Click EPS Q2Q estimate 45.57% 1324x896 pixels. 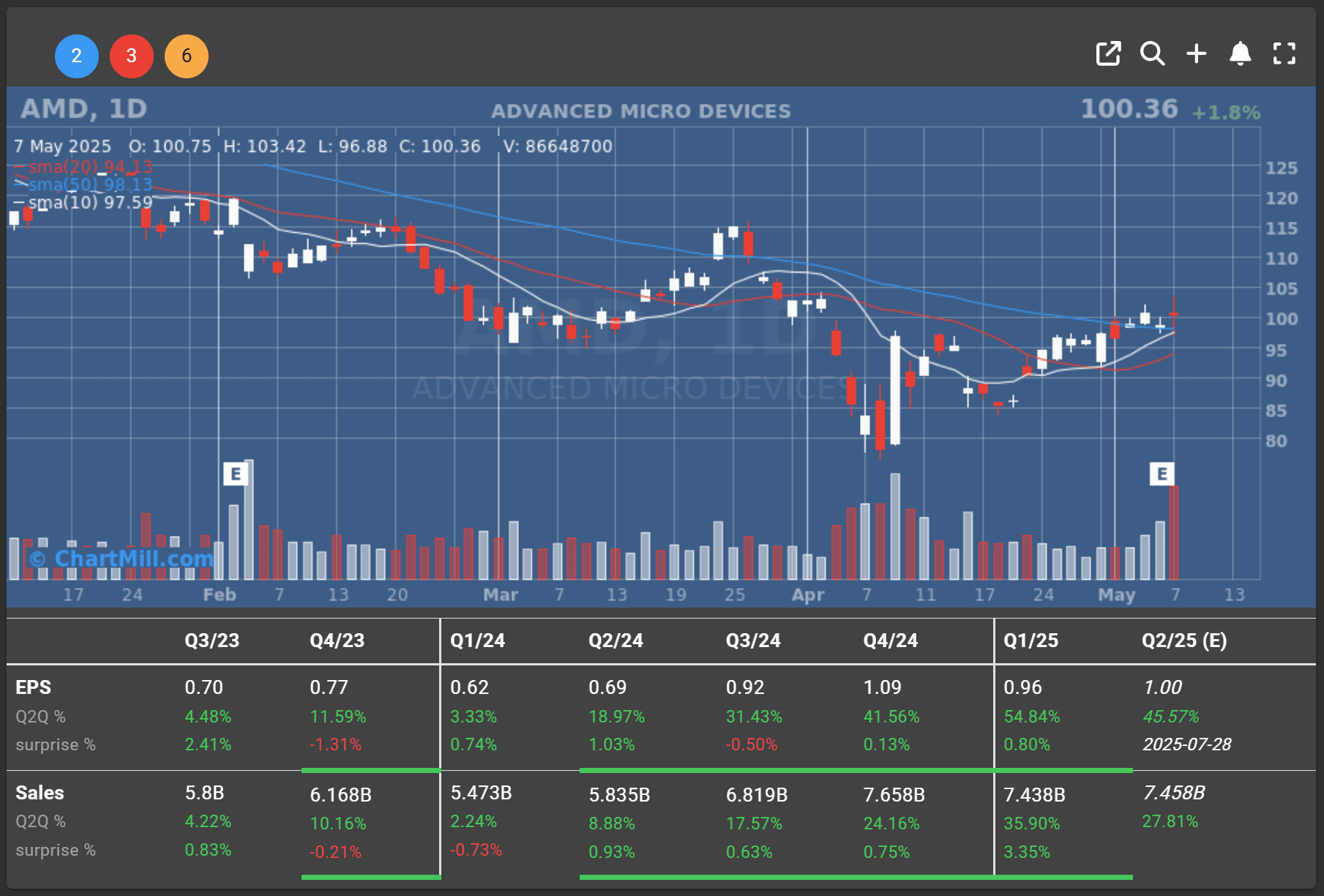coord(1171,717)
